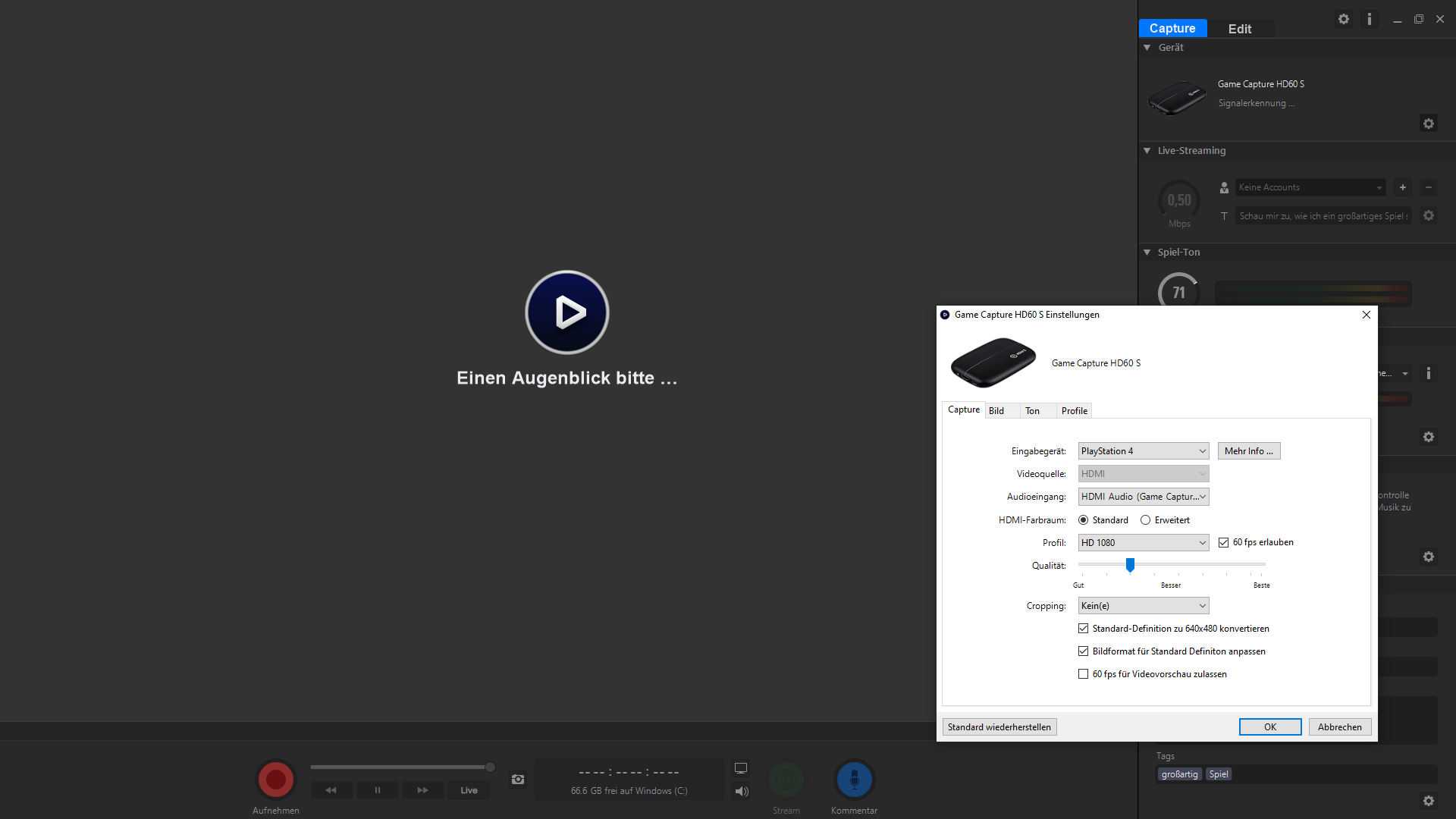This screenshot has height=819, width=1456.
Task: Open the Cropping Kein(e) dropdown
Action: [1143, 606]
